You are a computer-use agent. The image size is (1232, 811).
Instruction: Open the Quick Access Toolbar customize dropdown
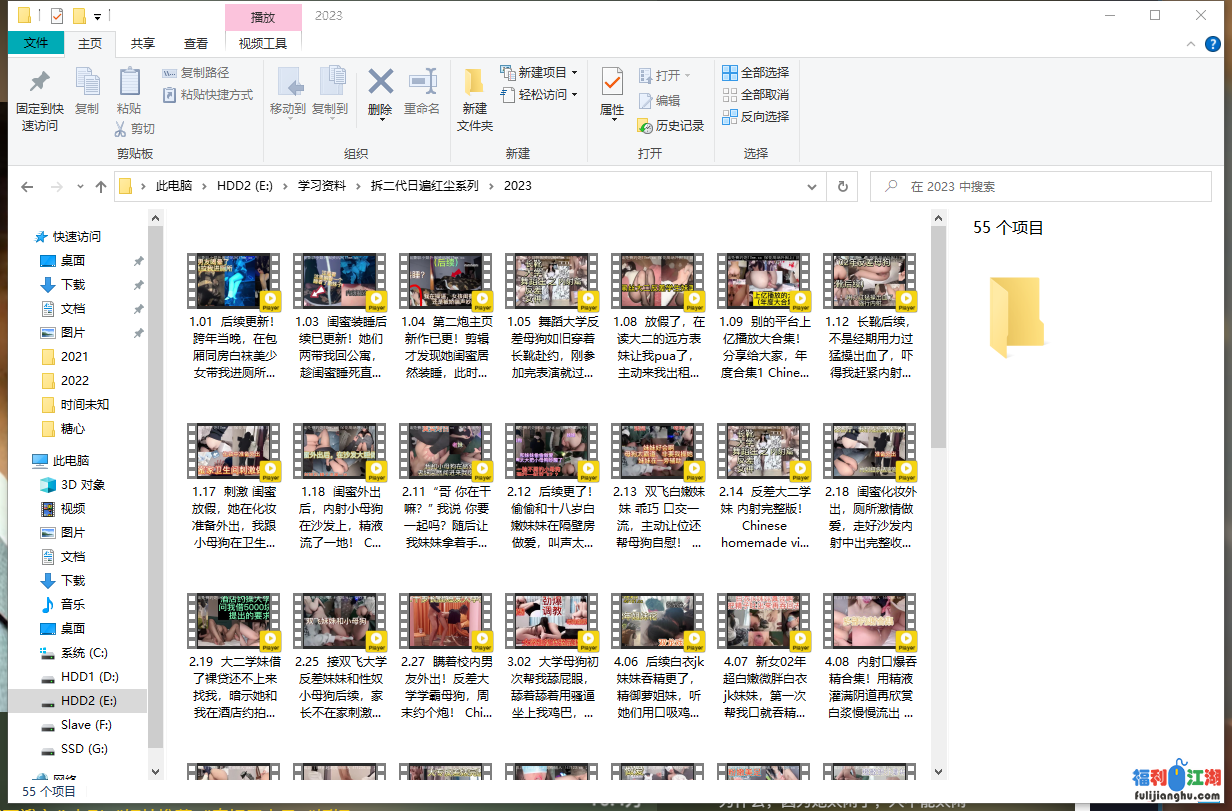[x=94, y=14]
